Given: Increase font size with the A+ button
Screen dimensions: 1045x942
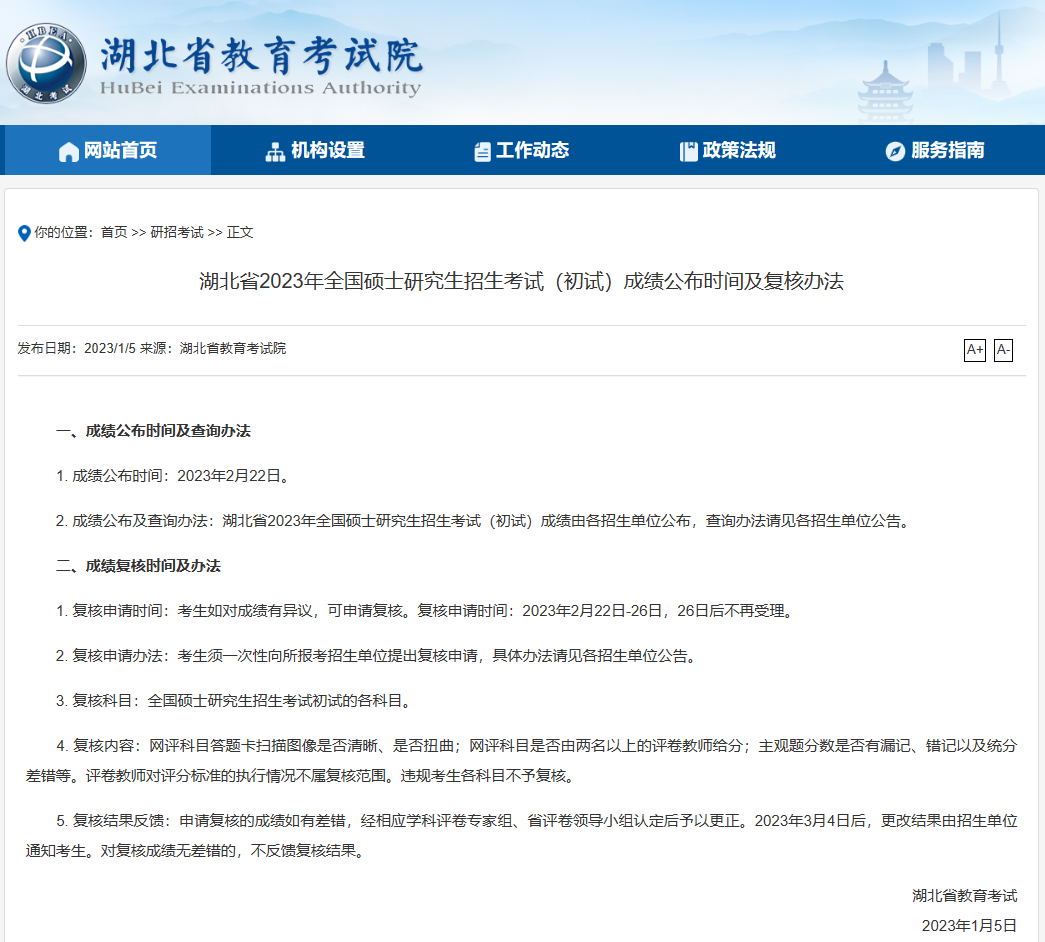Looking at the screenshot, I should tap(974, 350).
